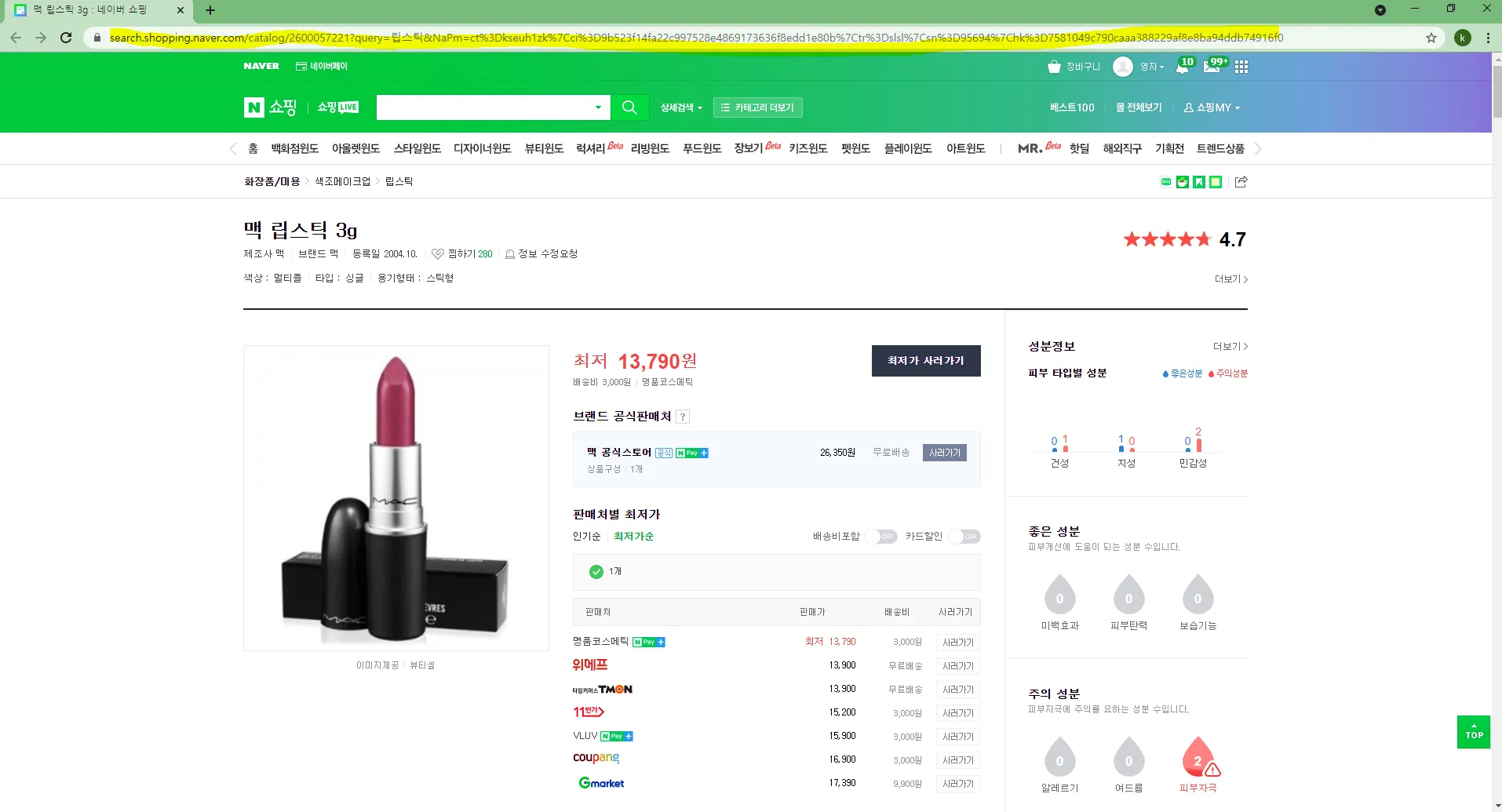Toggle the 1개 option check mark

[x=596, y=572]
